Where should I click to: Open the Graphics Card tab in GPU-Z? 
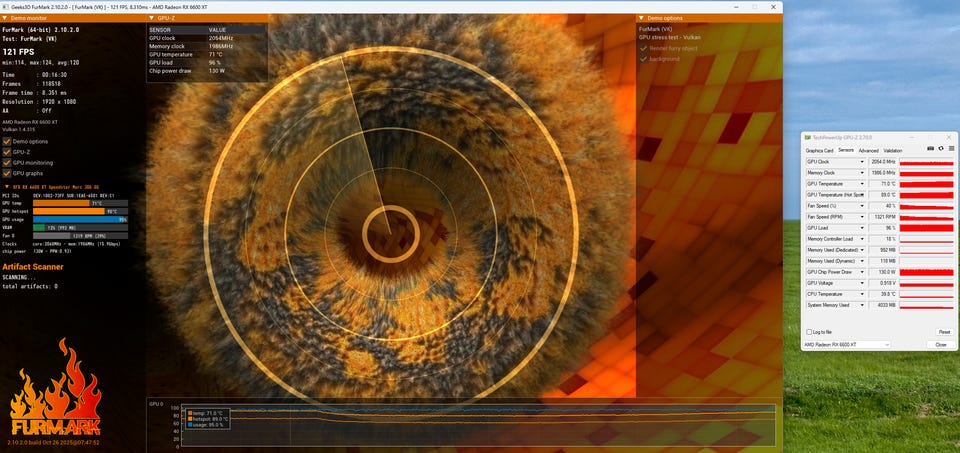point(819,151)
